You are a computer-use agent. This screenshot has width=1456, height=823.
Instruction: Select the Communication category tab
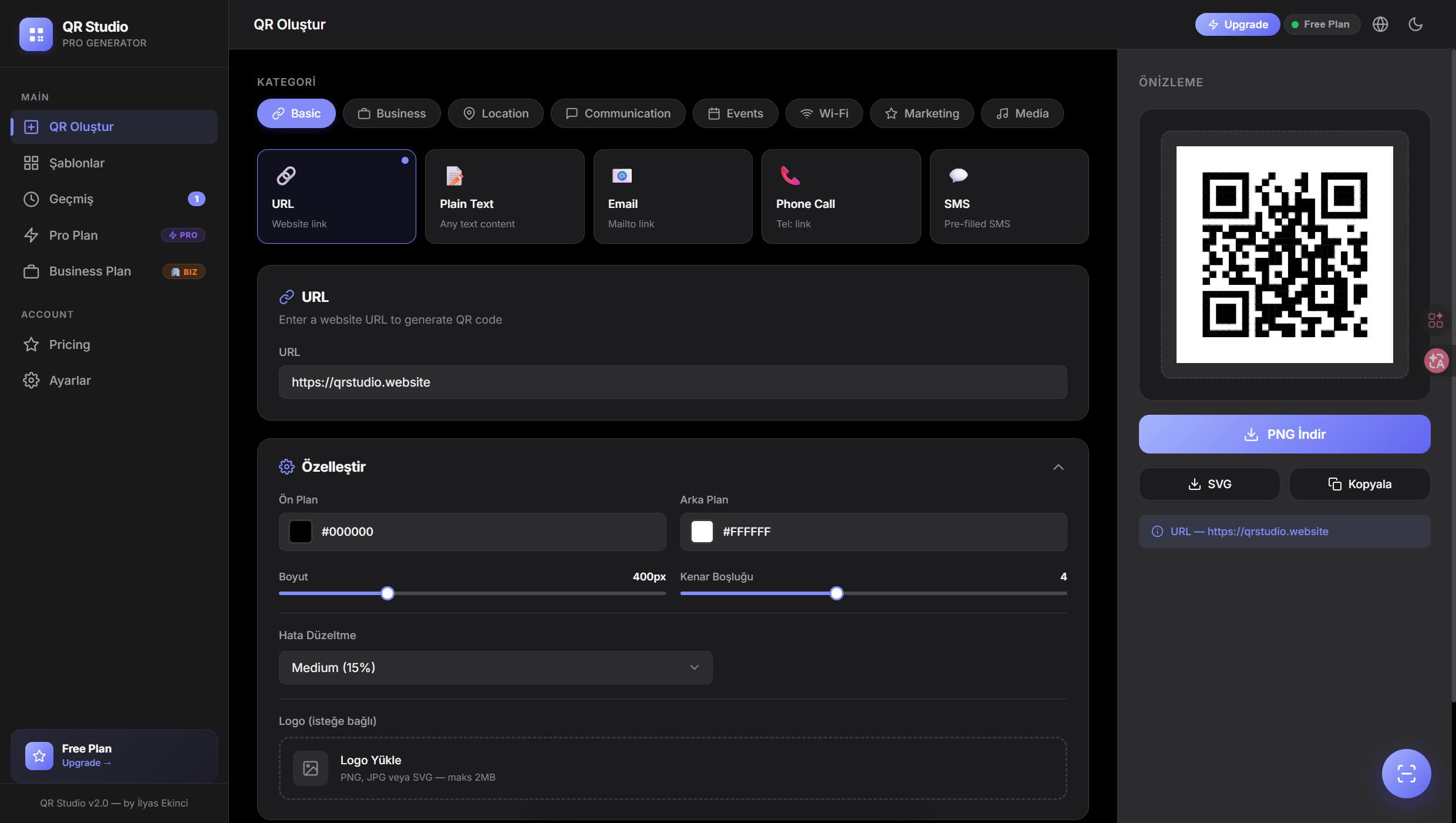(618, 113)
